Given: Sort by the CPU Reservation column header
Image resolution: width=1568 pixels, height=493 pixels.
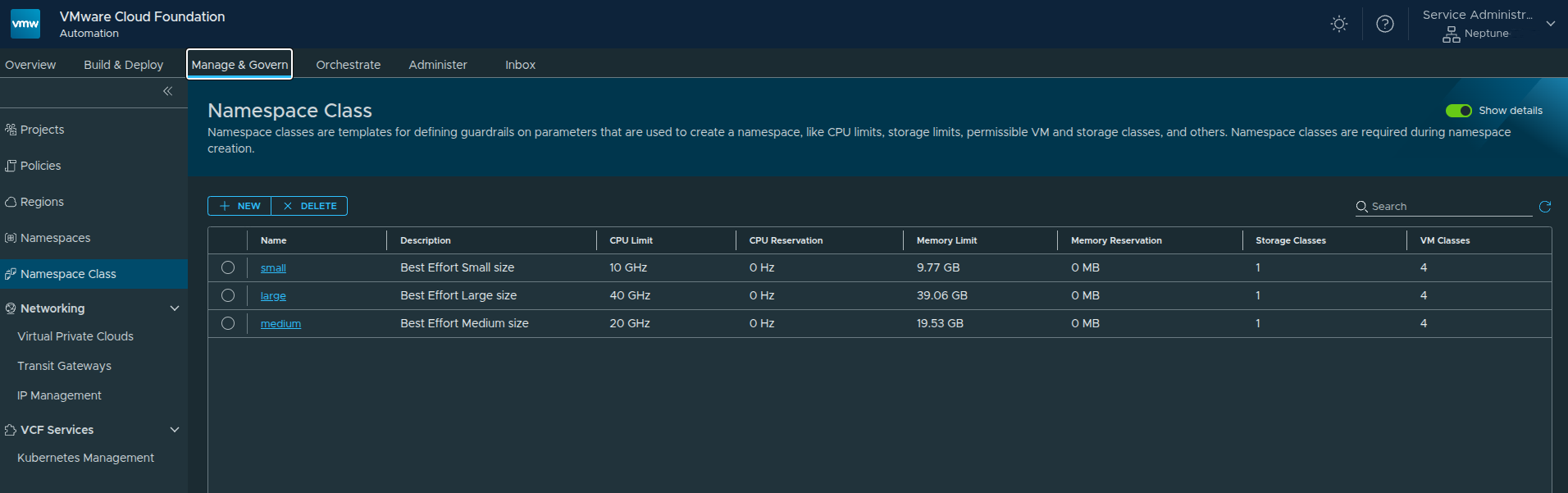Looking at the screenshot, I should 786,240.
